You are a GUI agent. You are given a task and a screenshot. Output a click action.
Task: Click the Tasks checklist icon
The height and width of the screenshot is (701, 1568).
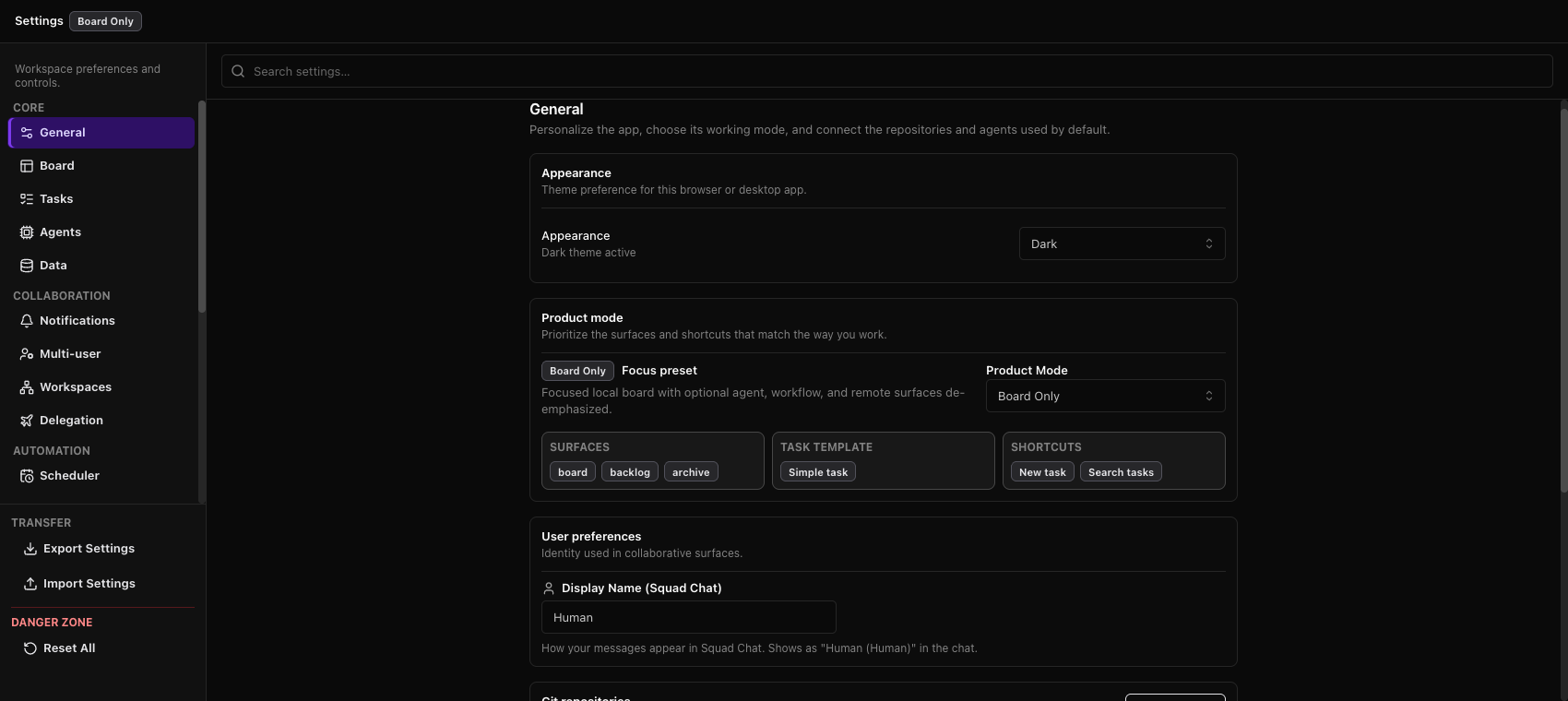[x=27, y=199]
